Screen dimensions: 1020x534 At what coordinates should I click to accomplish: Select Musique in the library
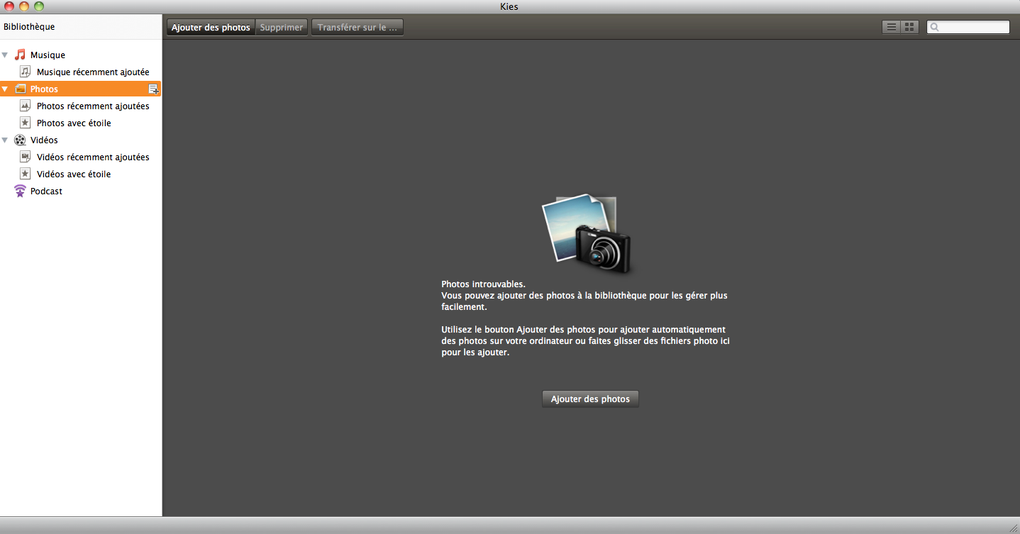[x=47, y=55]
